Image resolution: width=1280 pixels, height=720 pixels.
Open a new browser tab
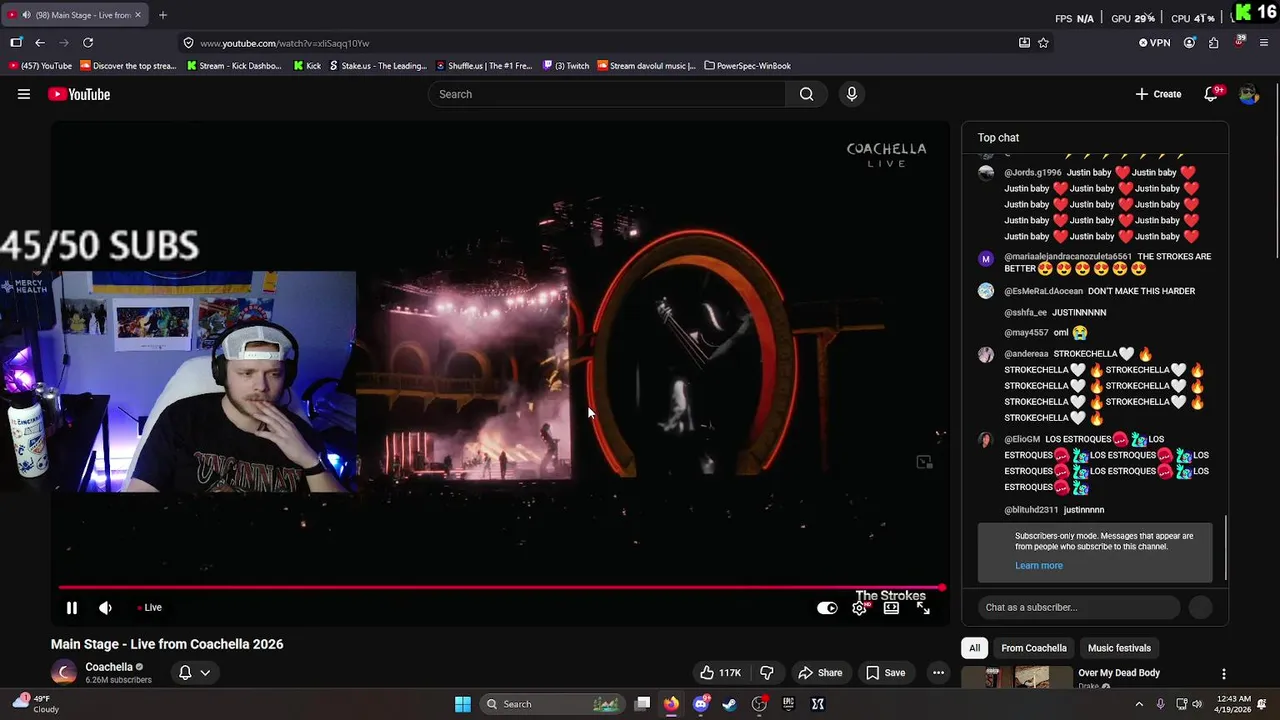tap(163, 15)
